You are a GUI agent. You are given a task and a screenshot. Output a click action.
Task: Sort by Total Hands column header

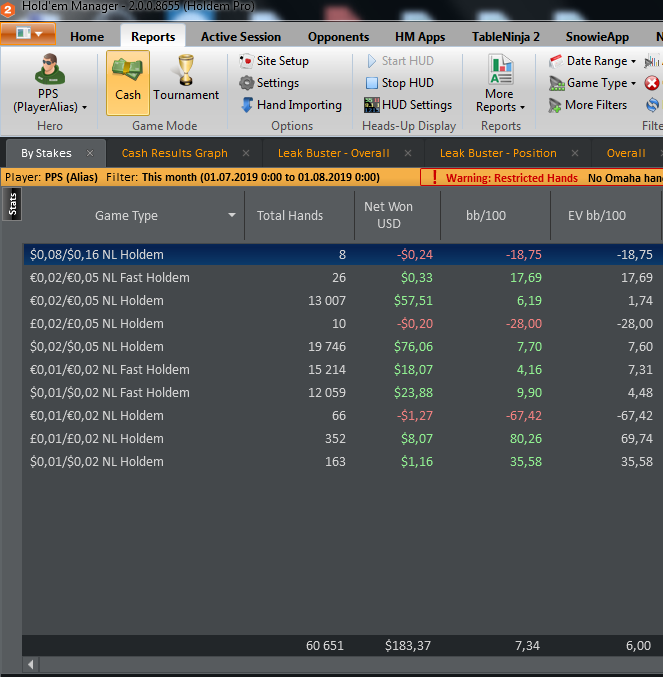(299, 215)
